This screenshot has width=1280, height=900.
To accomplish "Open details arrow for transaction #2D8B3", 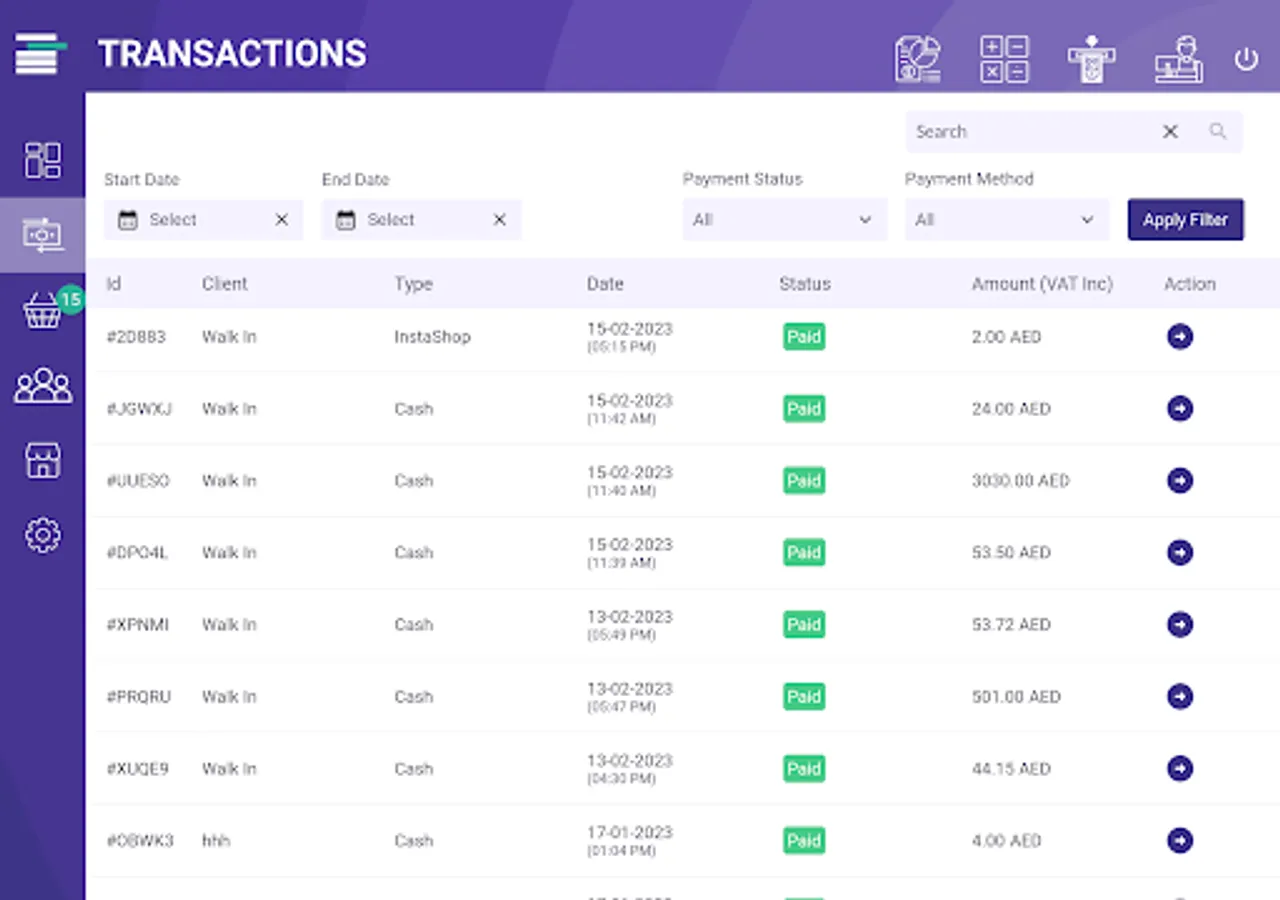I will point(1180,337).
